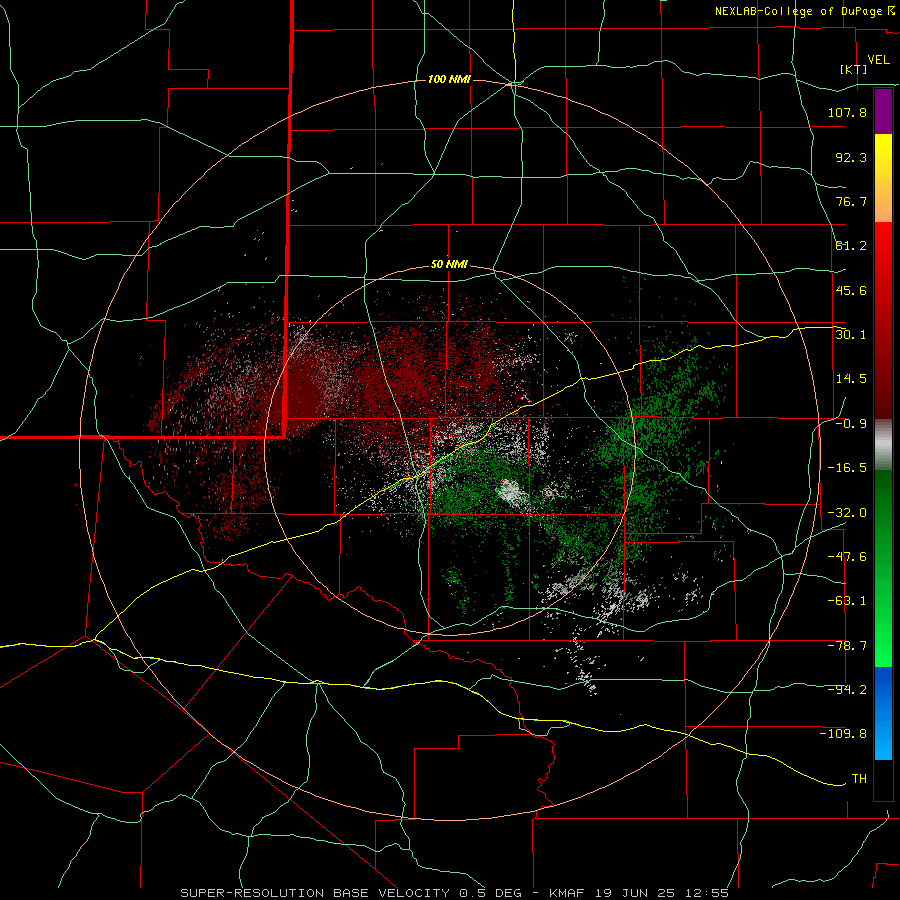Click the 30.1 legend value

point(851,335)
